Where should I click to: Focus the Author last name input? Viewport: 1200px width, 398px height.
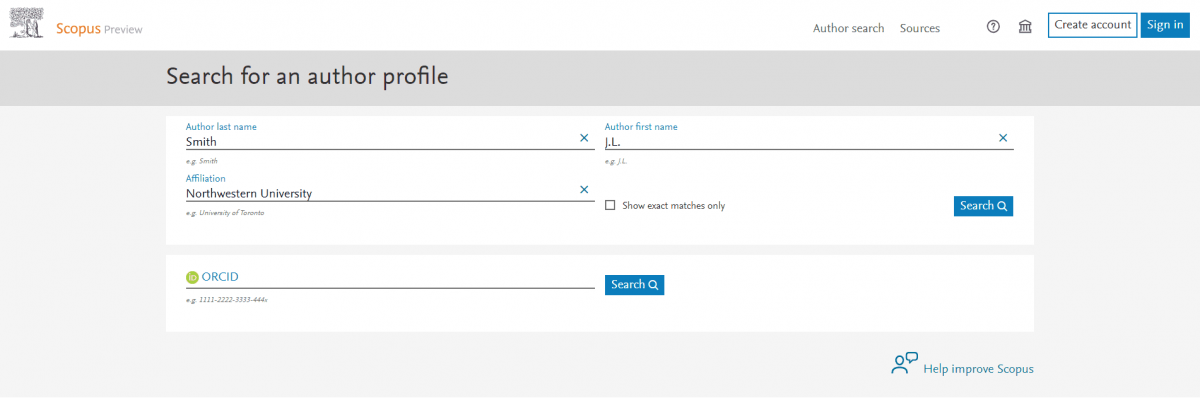[381, 142]
